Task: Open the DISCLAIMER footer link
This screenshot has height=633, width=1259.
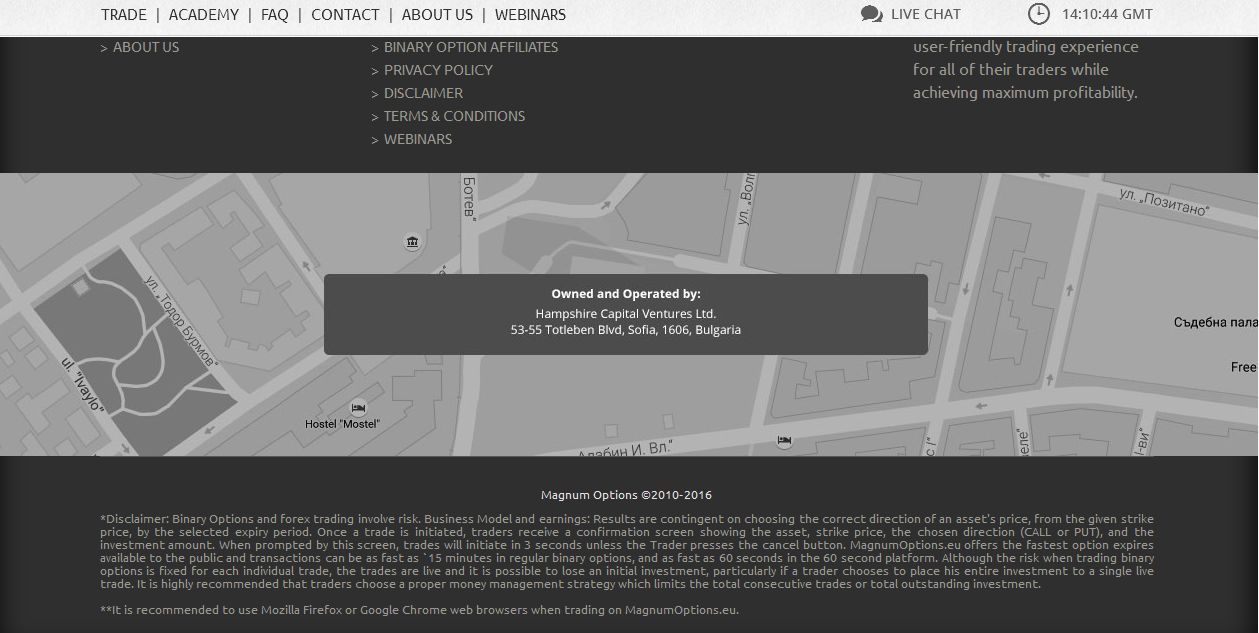Action: [x=423, y=93]
